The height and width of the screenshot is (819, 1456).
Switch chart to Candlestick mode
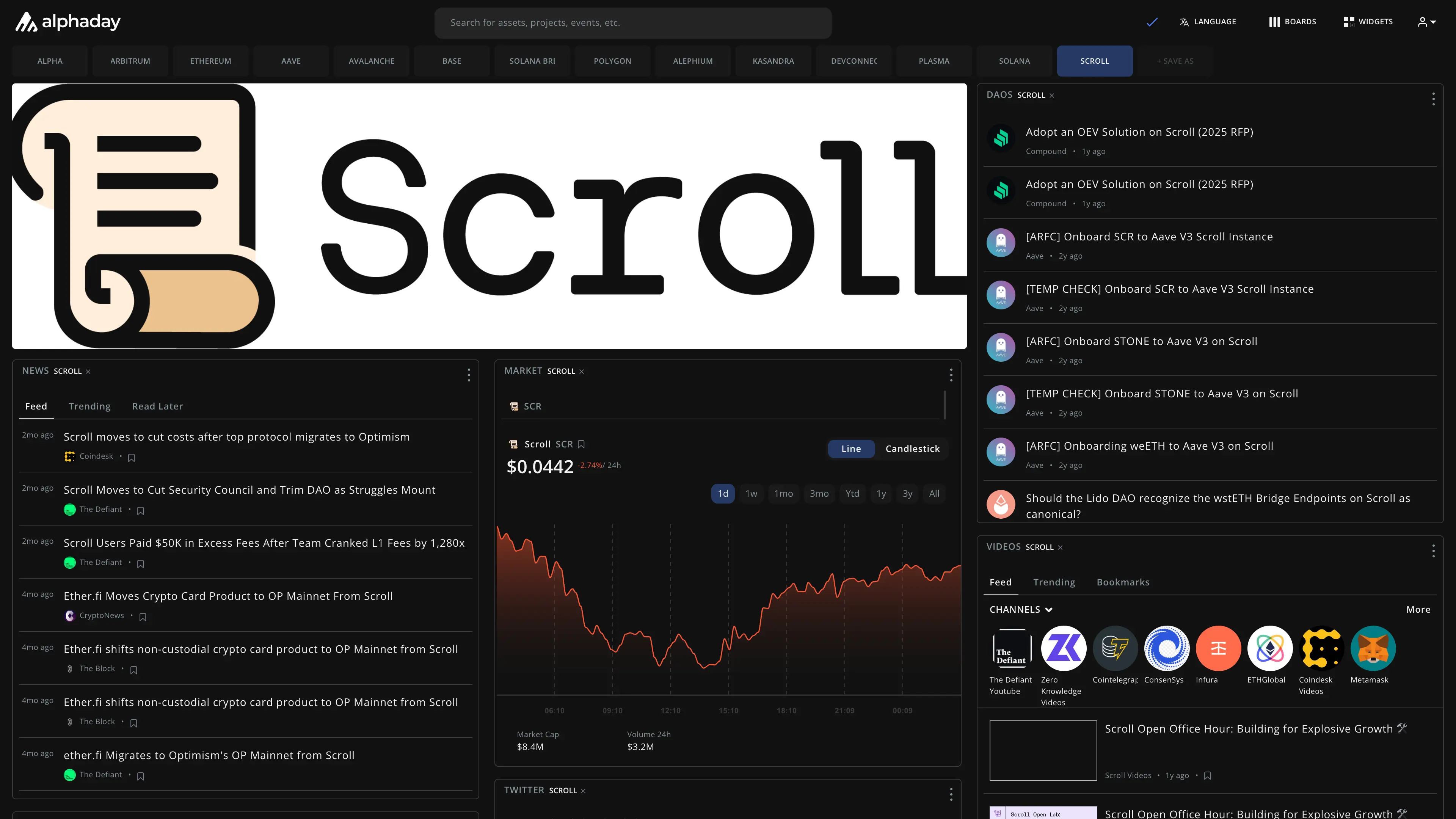pyautogui.click(x=912, y=449)
